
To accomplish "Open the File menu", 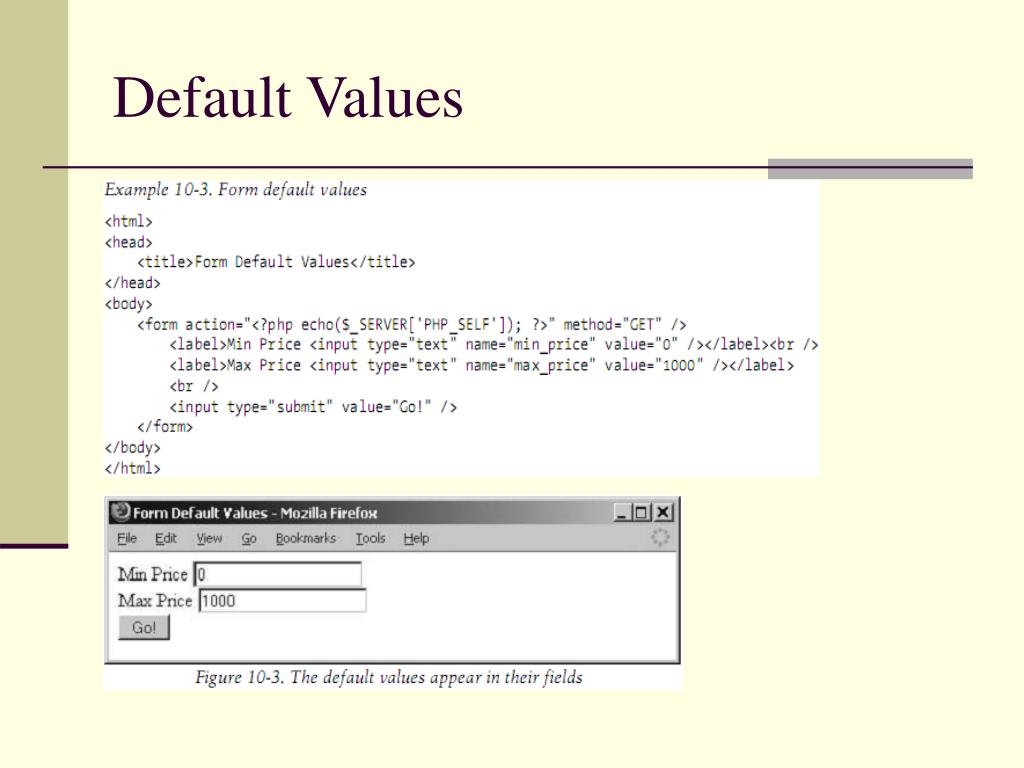I will (x=127, y=539).
